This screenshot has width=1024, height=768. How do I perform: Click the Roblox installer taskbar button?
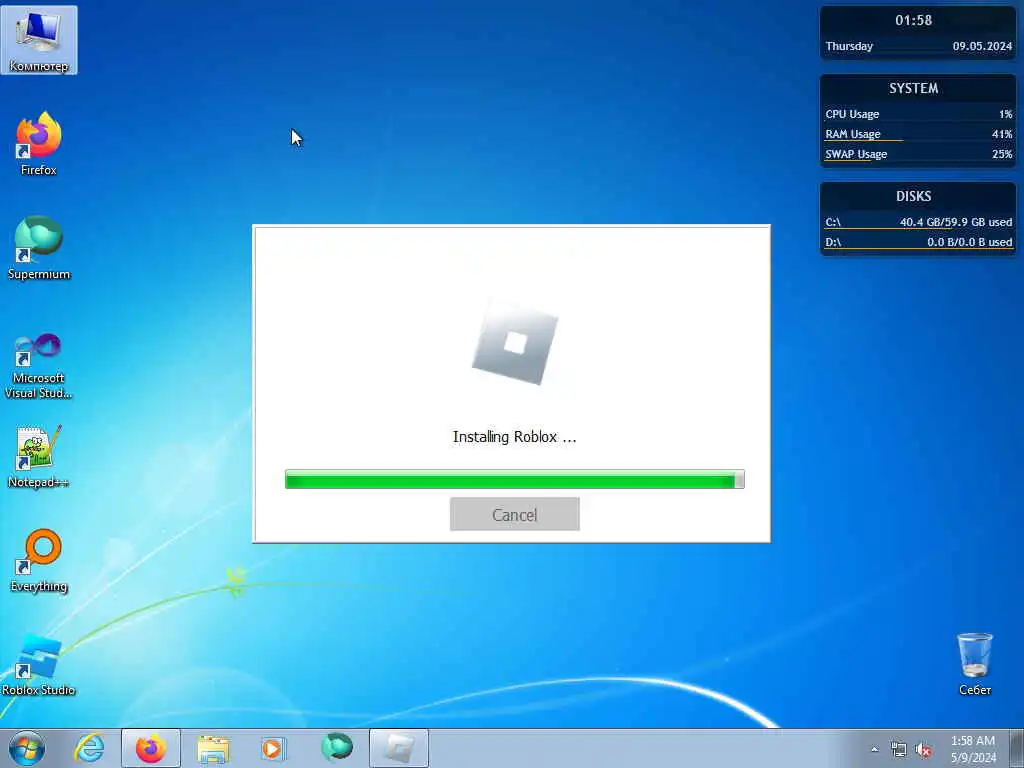399,748
